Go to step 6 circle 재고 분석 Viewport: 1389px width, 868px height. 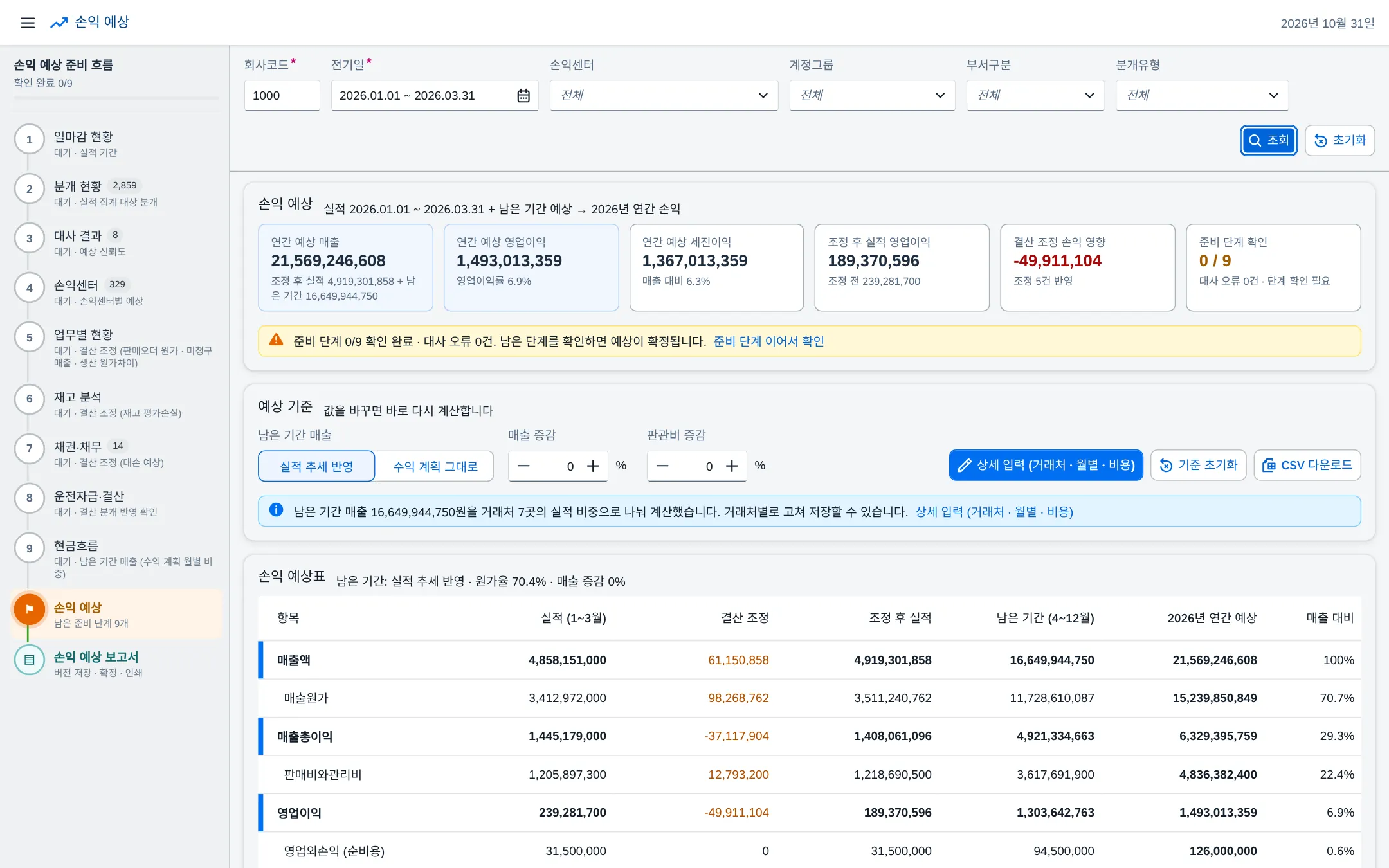point(30,399)
